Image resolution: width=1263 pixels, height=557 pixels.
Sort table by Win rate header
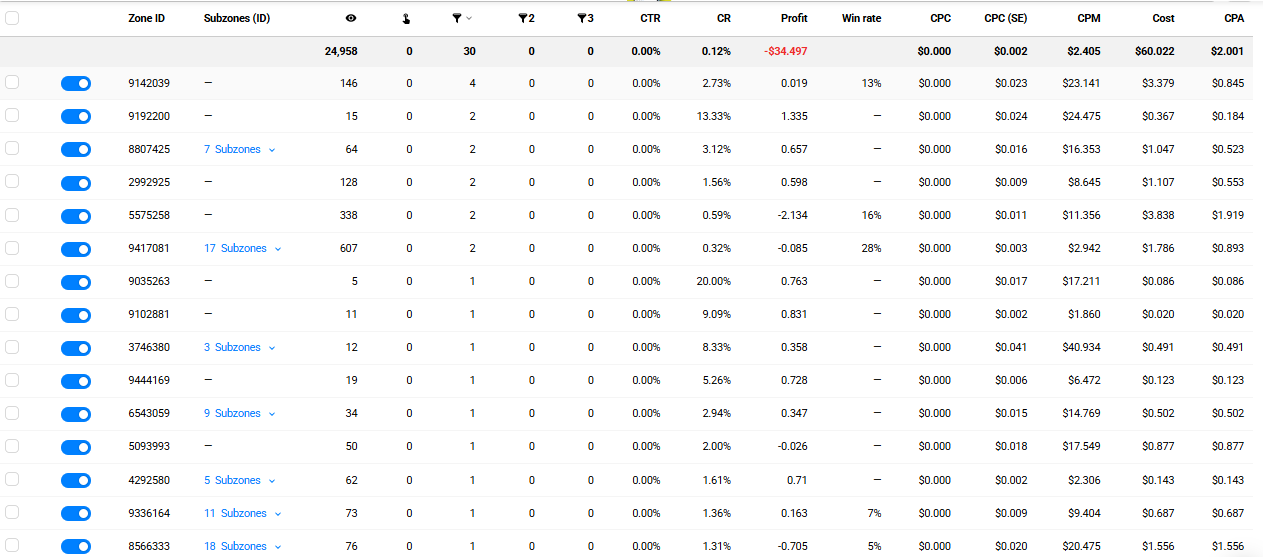pos(861,18)
